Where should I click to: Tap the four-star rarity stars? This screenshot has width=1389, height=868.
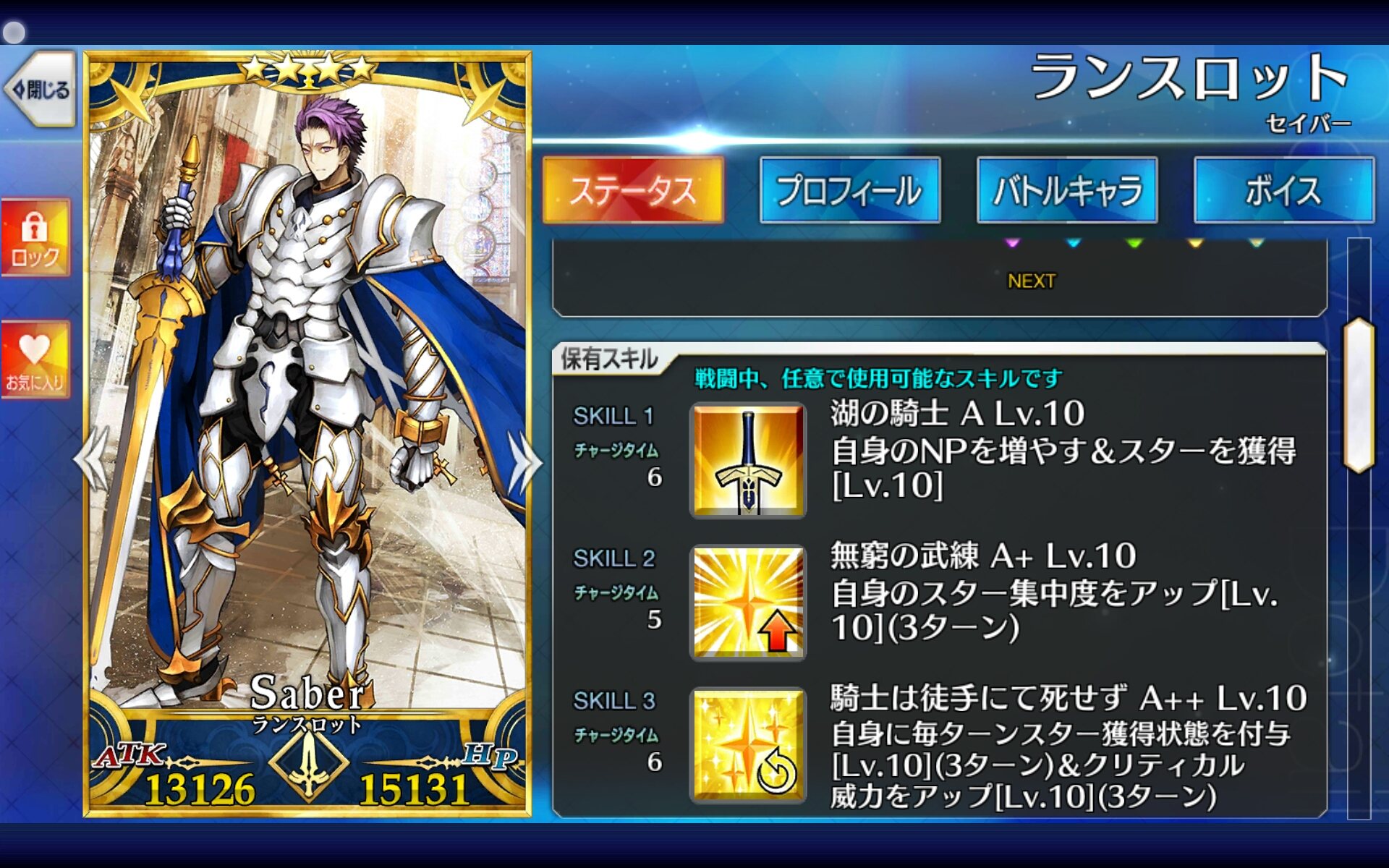click(x=309, y=69)
